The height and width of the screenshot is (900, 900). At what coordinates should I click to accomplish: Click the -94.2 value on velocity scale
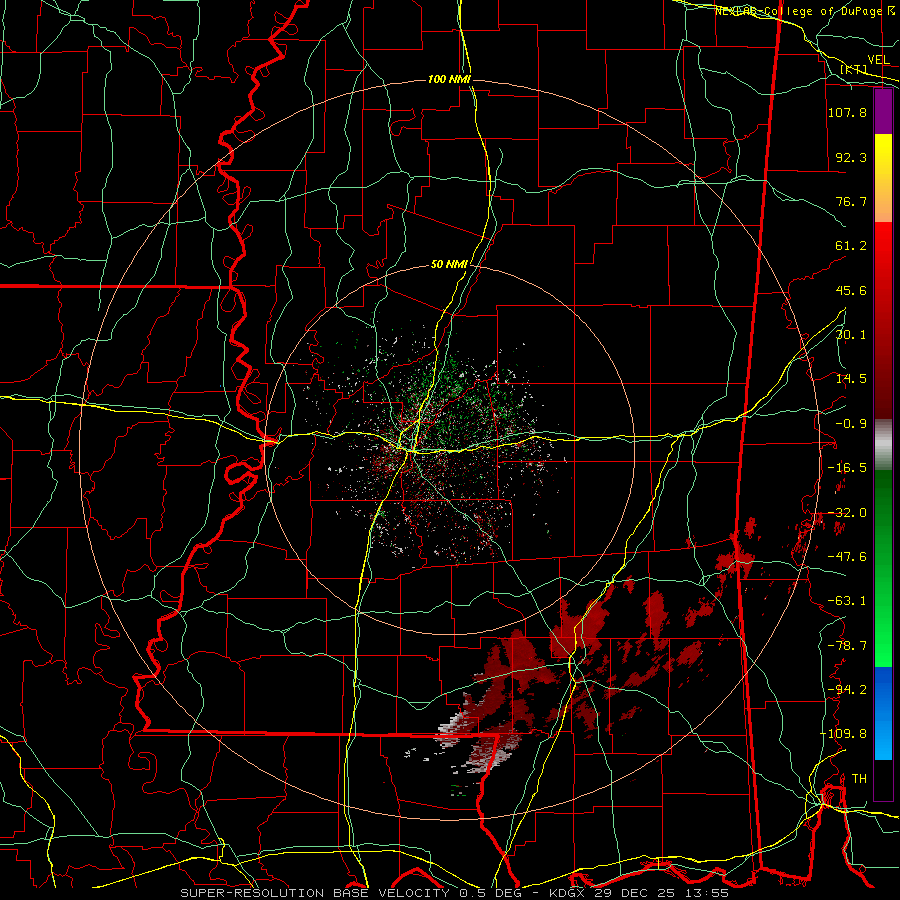847,690
